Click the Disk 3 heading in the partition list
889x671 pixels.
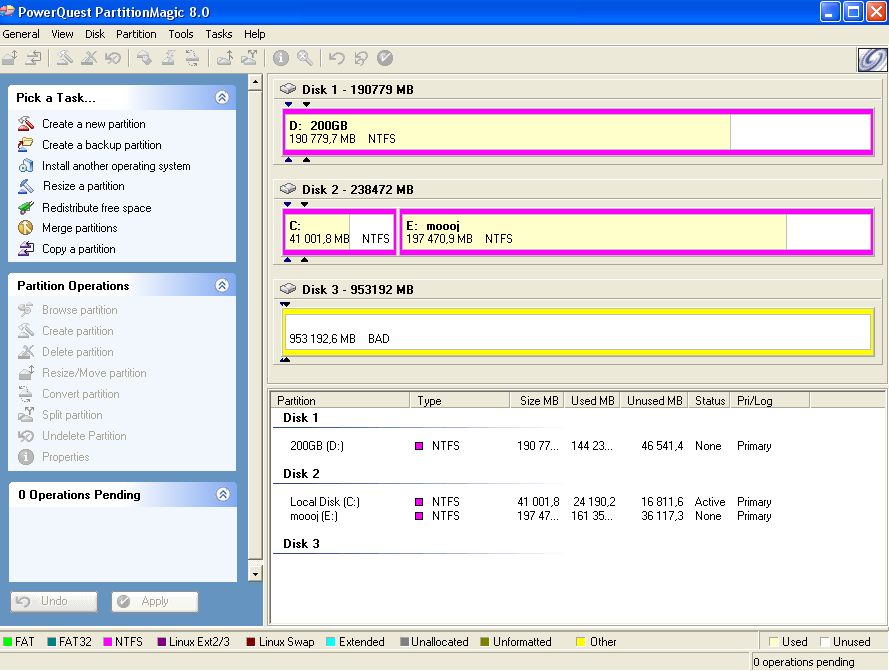tap(301, 543)
